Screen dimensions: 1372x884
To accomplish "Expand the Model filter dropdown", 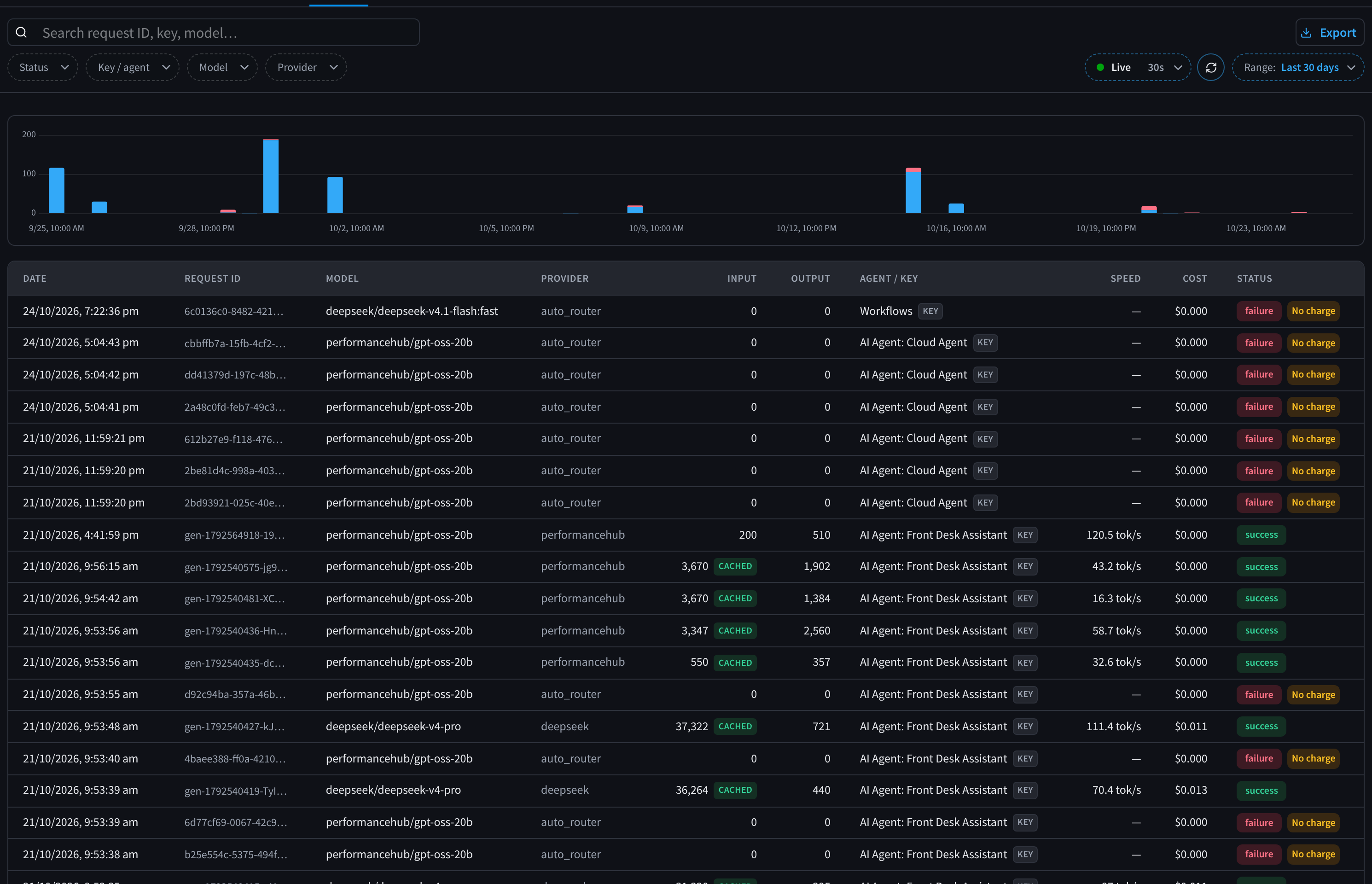I will tap(222, 67).
